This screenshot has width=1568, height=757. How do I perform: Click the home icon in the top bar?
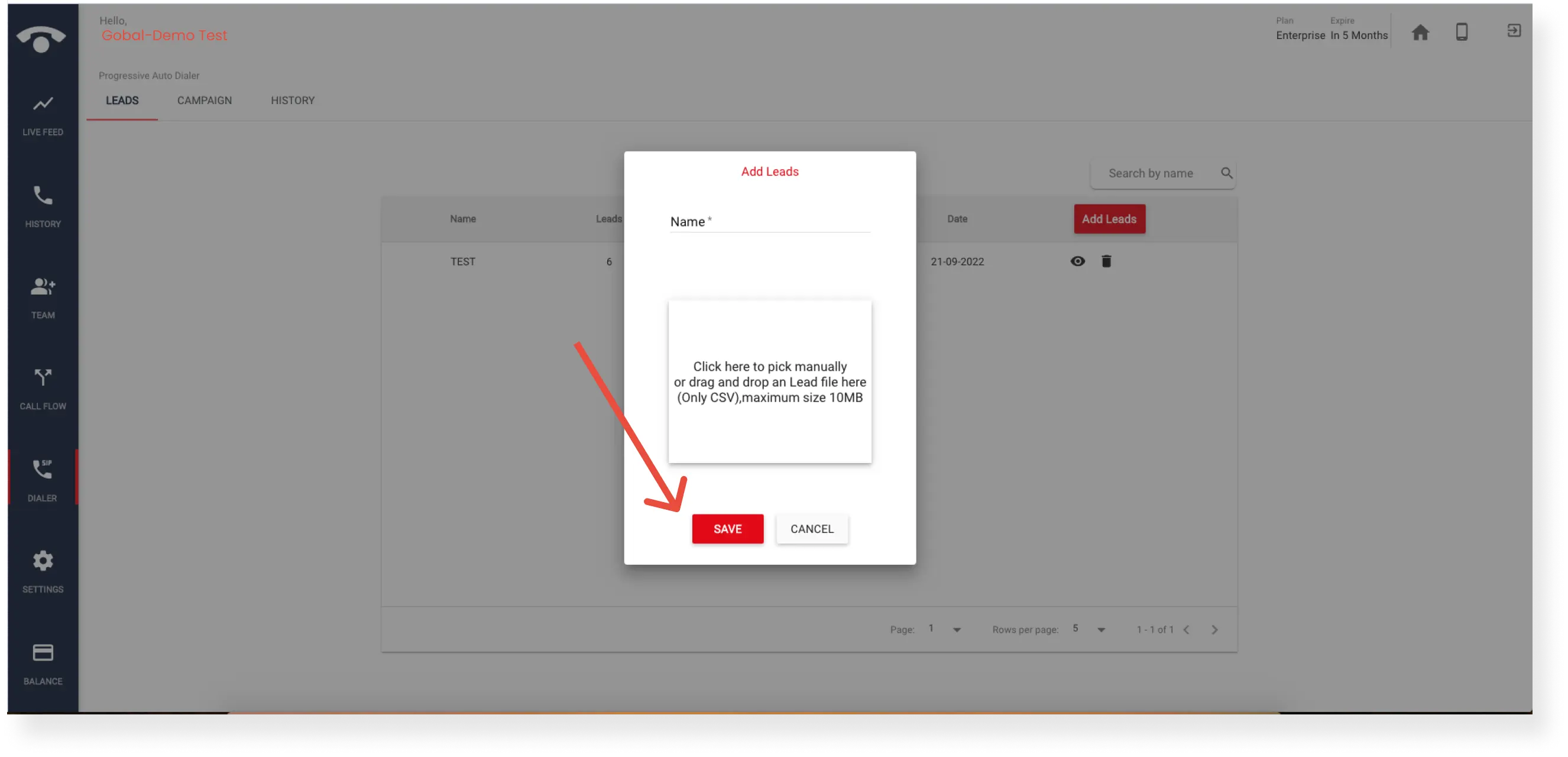click(1420, 32)
